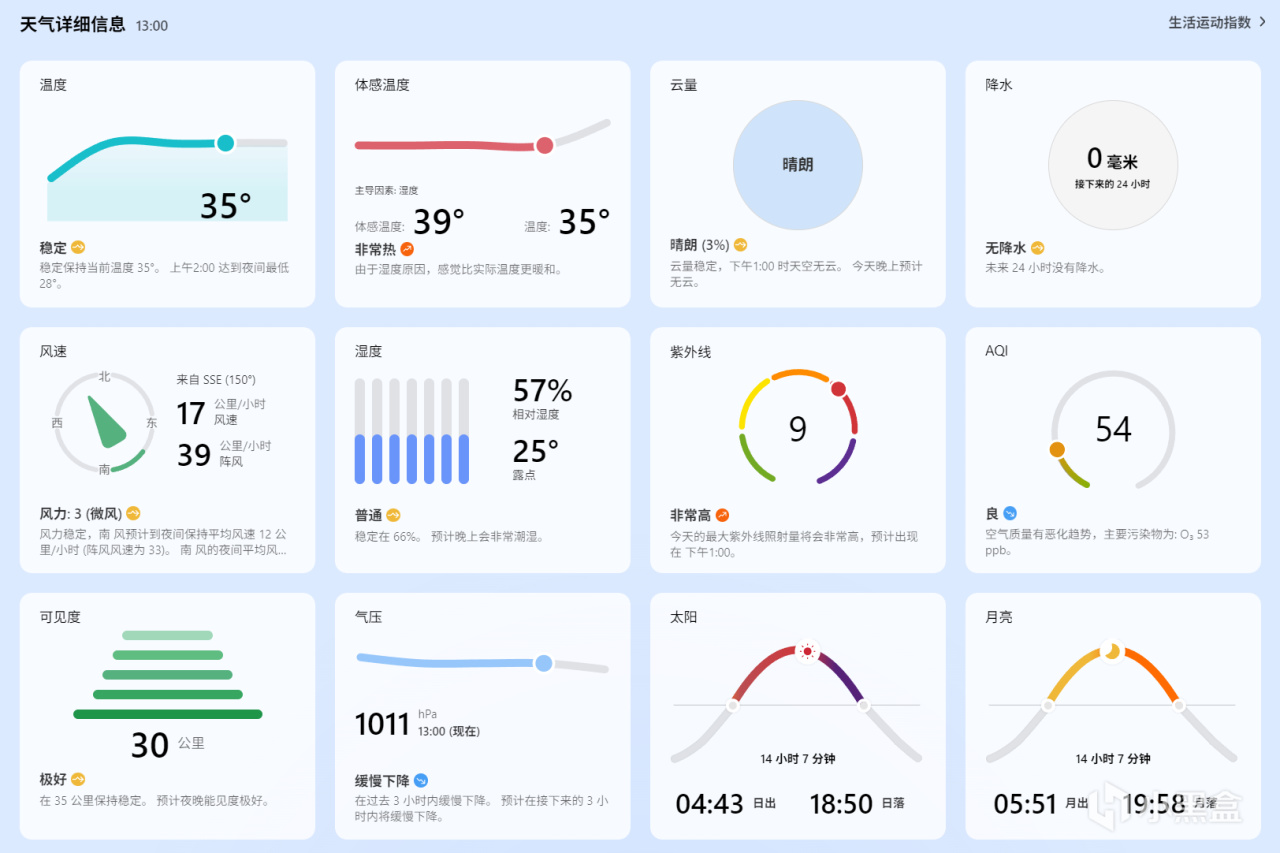Click the humidity bar chart
Image resolution: width=1280 pixels, height=853 pixels.
[x=412, y=431]
